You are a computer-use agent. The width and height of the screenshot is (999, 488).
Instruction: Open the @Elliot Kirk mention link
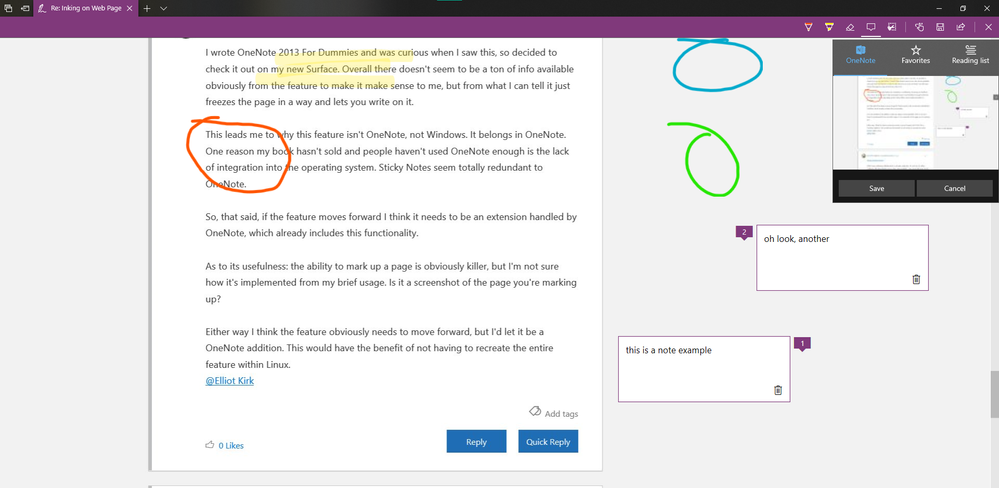click(x=229, y=380)
